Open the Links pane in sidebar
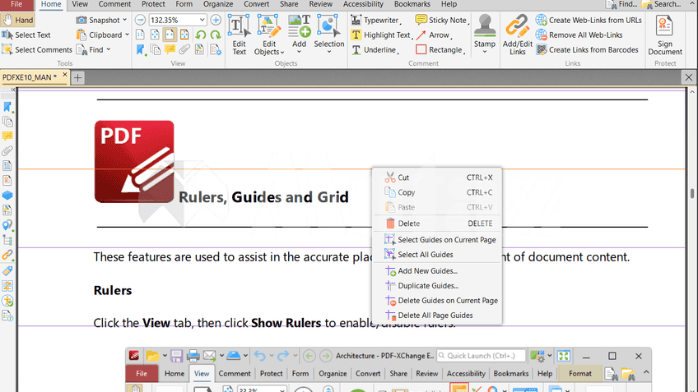This screenshot has width=698, height=392. tap(8, 255)
